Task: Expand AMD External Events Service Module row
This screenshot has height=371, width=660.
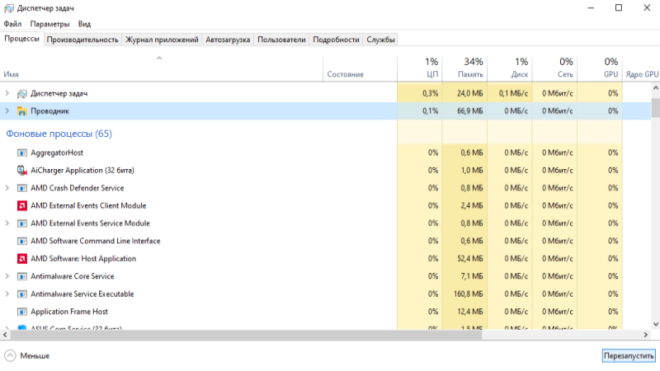Action: point(7,224)
